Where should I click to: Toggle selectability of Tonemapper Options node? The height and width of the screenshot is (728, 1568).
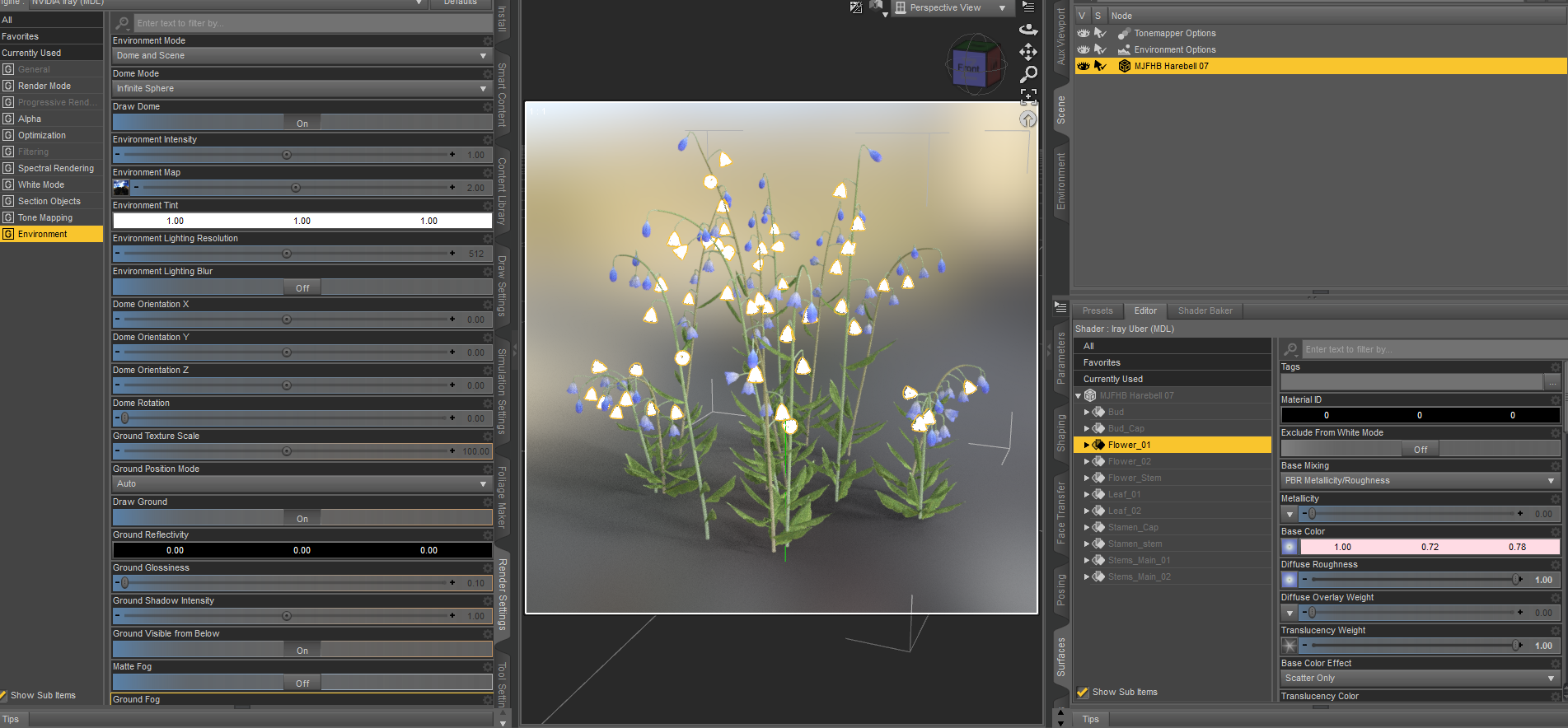[1100, 33]
